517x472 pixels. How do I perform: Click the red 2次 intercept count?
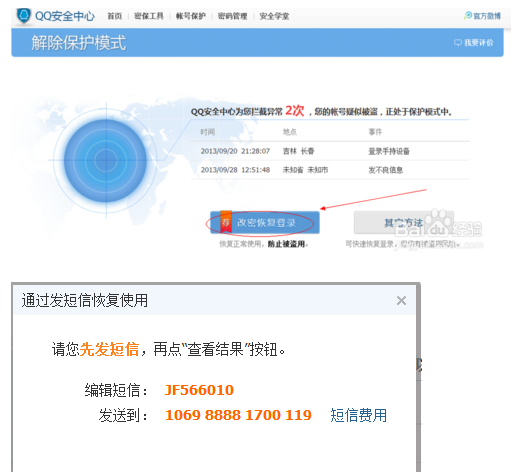(295, 110)
